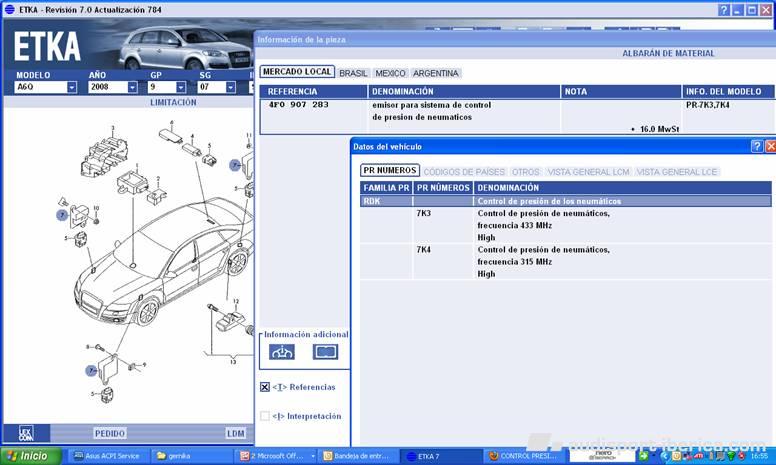Select the 7K3 PR number row
The width and height of the screenshot is (776, 465).
click(566, 225)
